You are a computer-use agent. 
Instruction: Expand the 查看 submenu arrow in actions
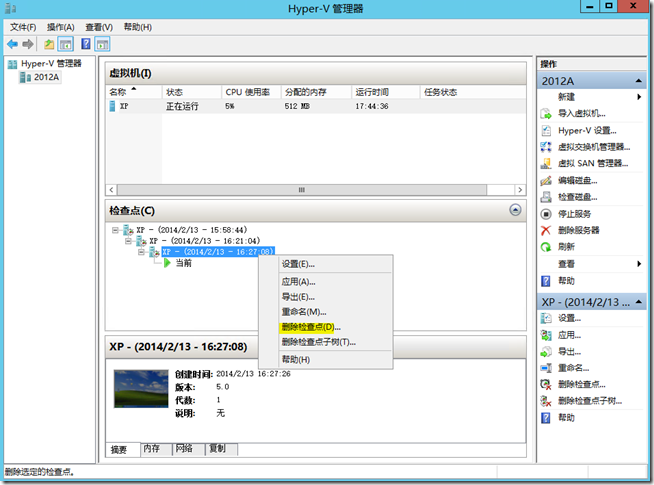[639, 264]
